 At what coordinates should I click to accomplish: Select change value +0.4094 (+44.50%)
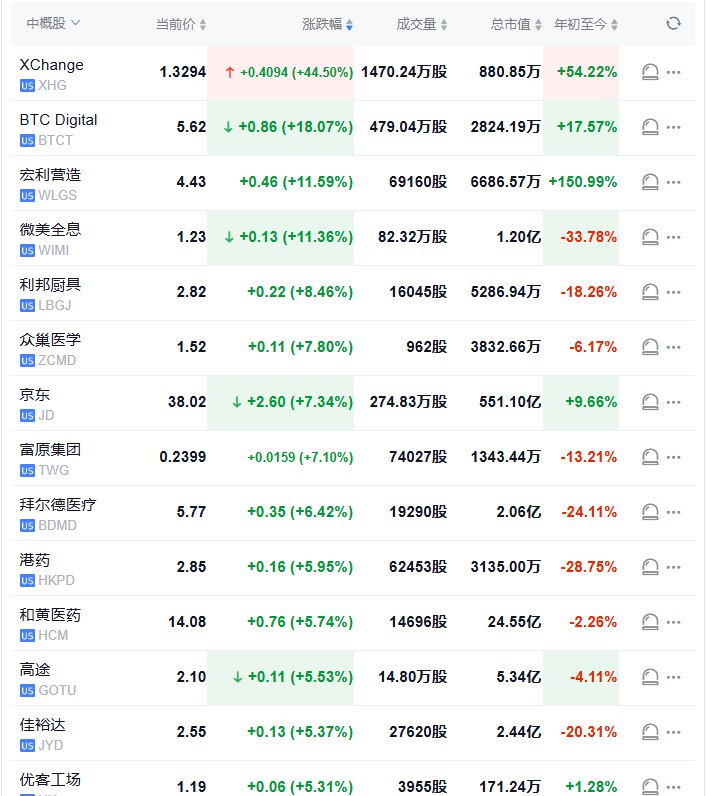point(296,72)
